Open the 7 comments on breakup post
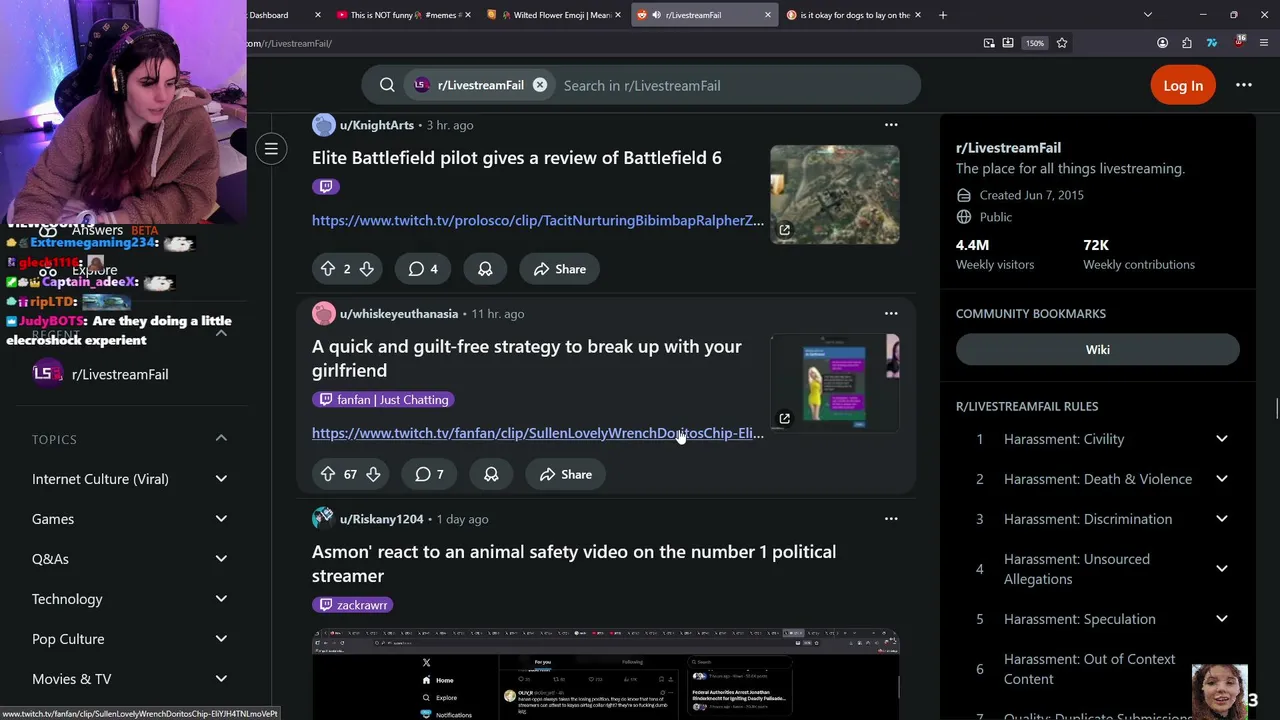The width and height of the screenshot is (1280, 720). pyautogui.click(x=429, y=474)
